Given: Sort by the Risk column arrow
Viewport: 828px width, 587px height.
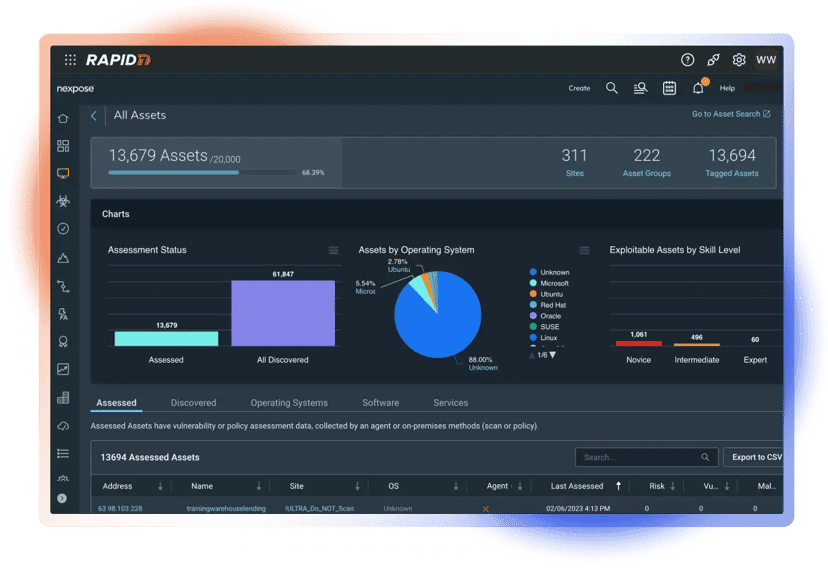Looking at the screenshot, I should point(673,486).
